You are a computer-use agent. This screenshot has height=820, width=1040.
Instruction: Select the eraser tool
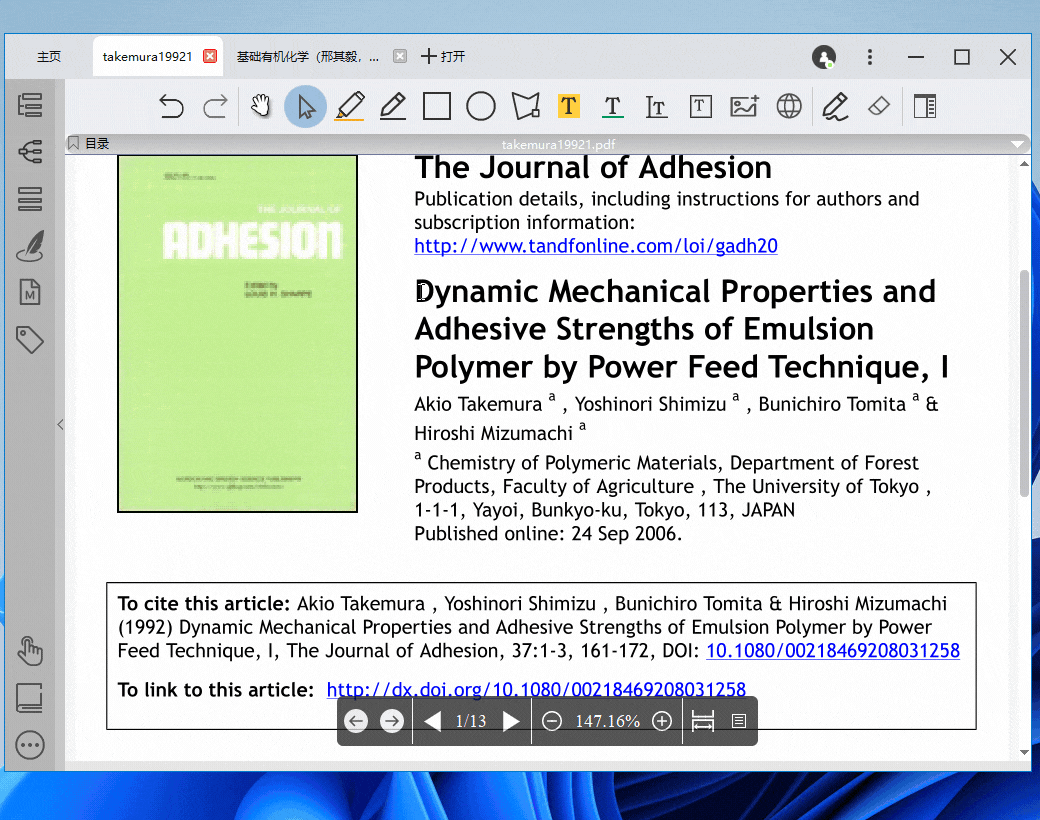pyautogui.click(x=879, y=106)
